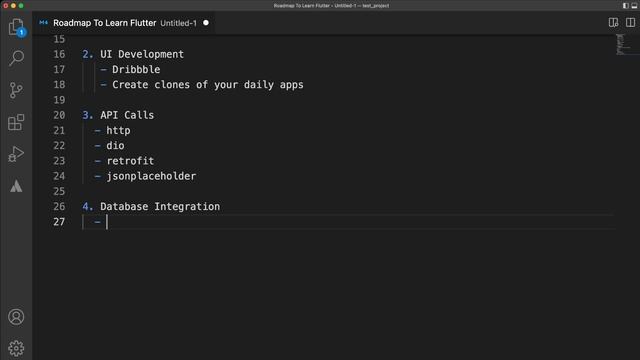Click 'Create clones of your daily apps' line
640x360 pixels.
(x=208, y=85)
